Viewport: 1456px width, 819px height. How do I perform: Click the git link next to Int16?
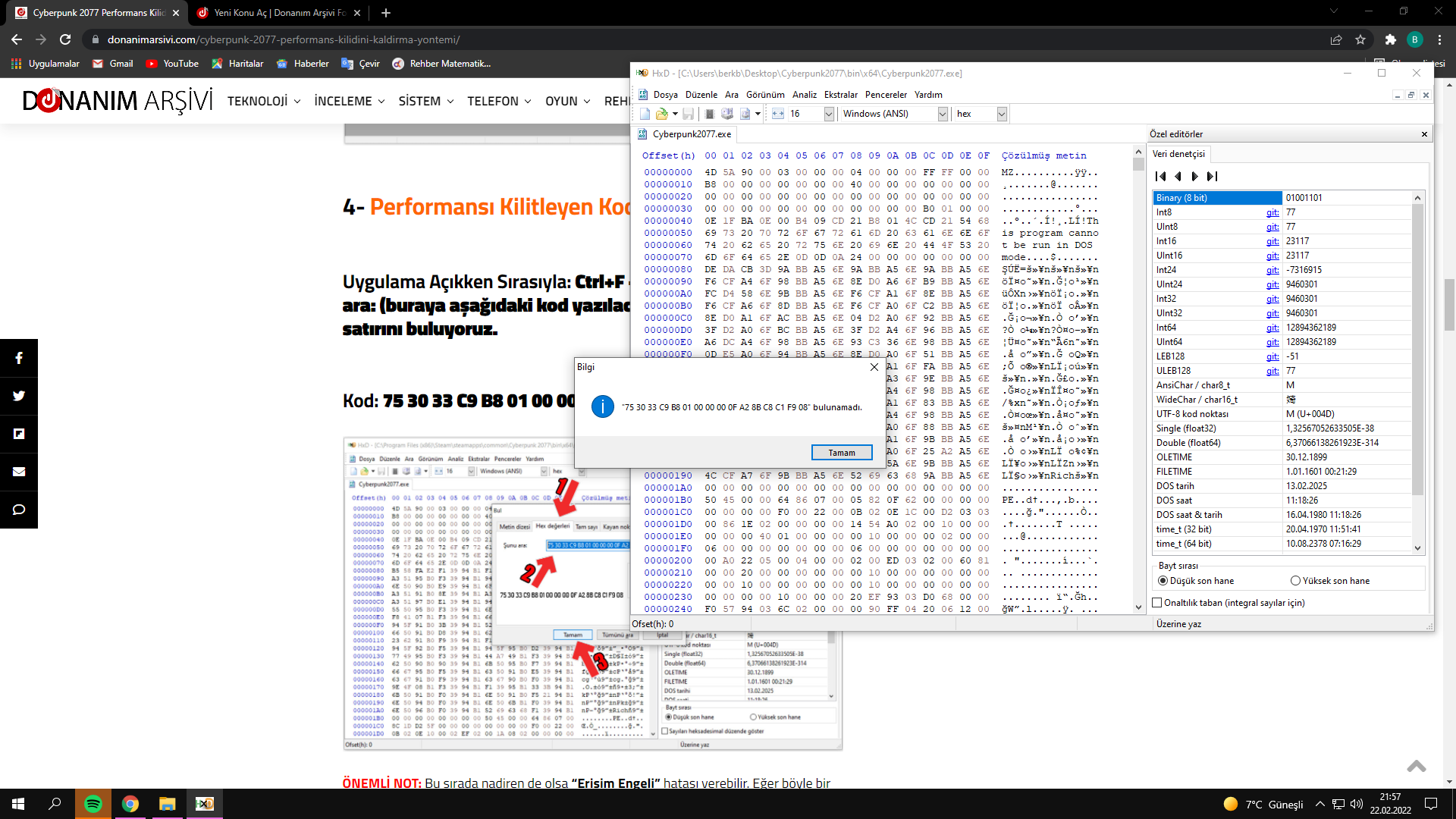(1272, 241)
